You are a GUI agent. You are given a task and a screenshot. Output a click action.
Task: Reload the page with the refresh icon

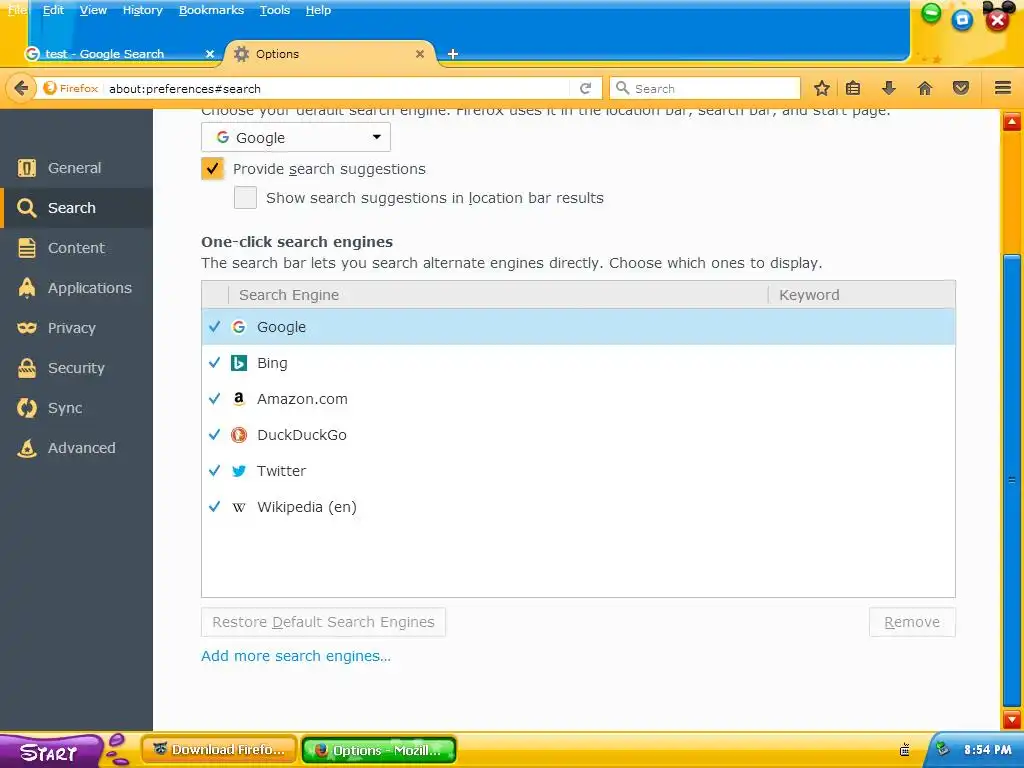pos(586,88)
